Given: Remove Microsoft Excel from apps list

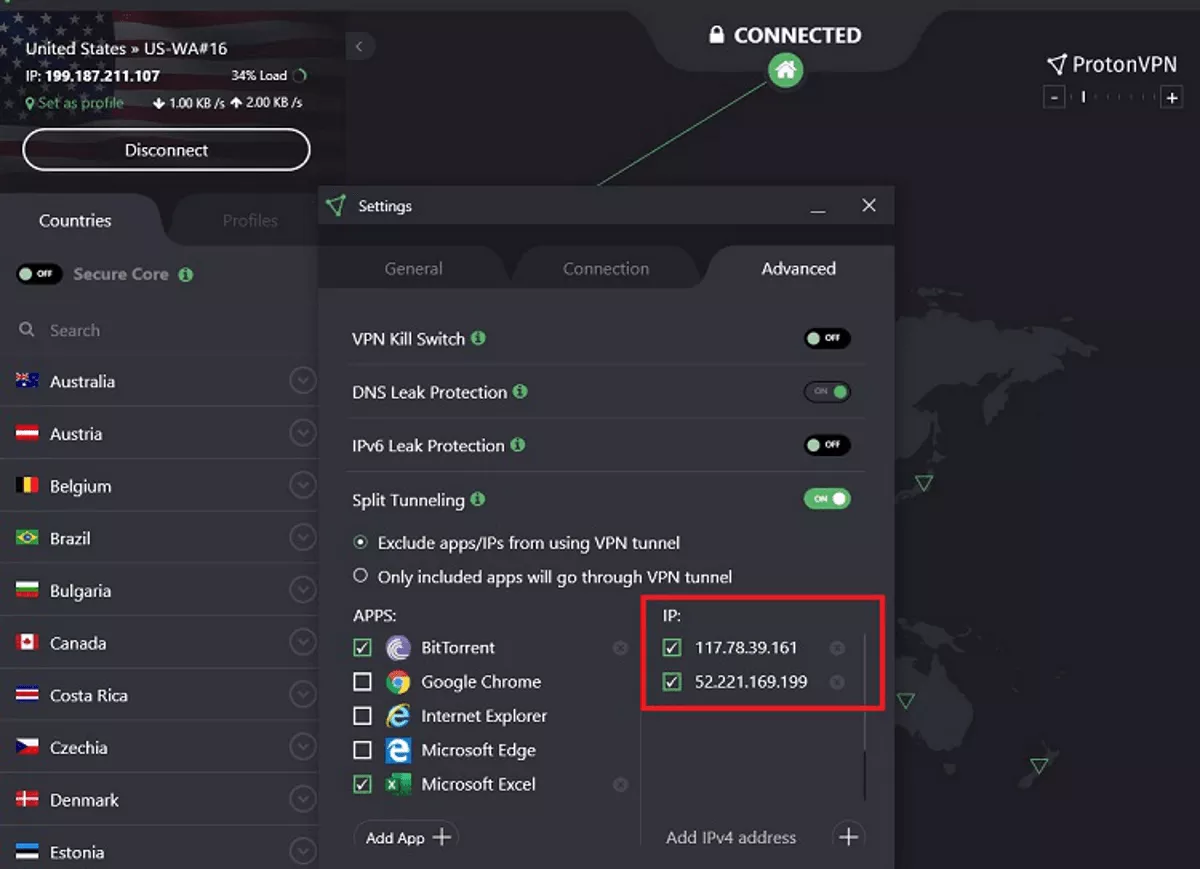Looking at the screenshot, I should 620,785.
